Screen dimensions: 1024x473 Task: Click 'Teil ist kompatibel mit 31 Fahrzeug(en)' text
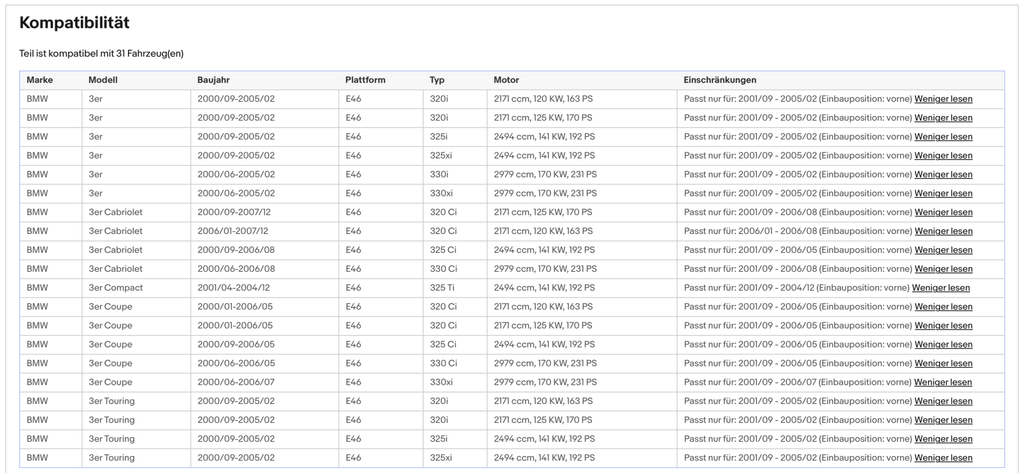tap(101, 54)
